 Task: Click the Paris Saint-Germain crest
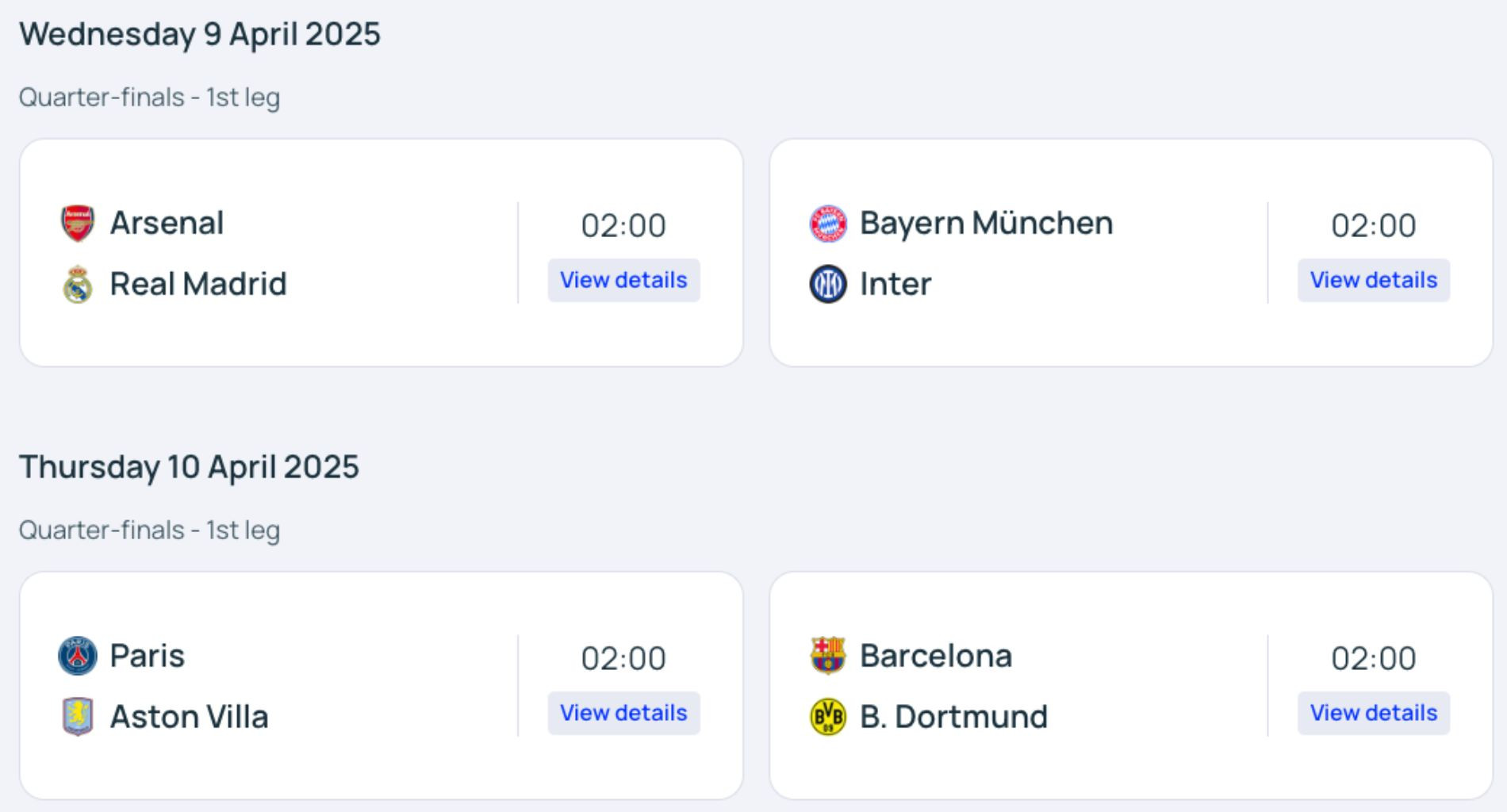[78, 656]
